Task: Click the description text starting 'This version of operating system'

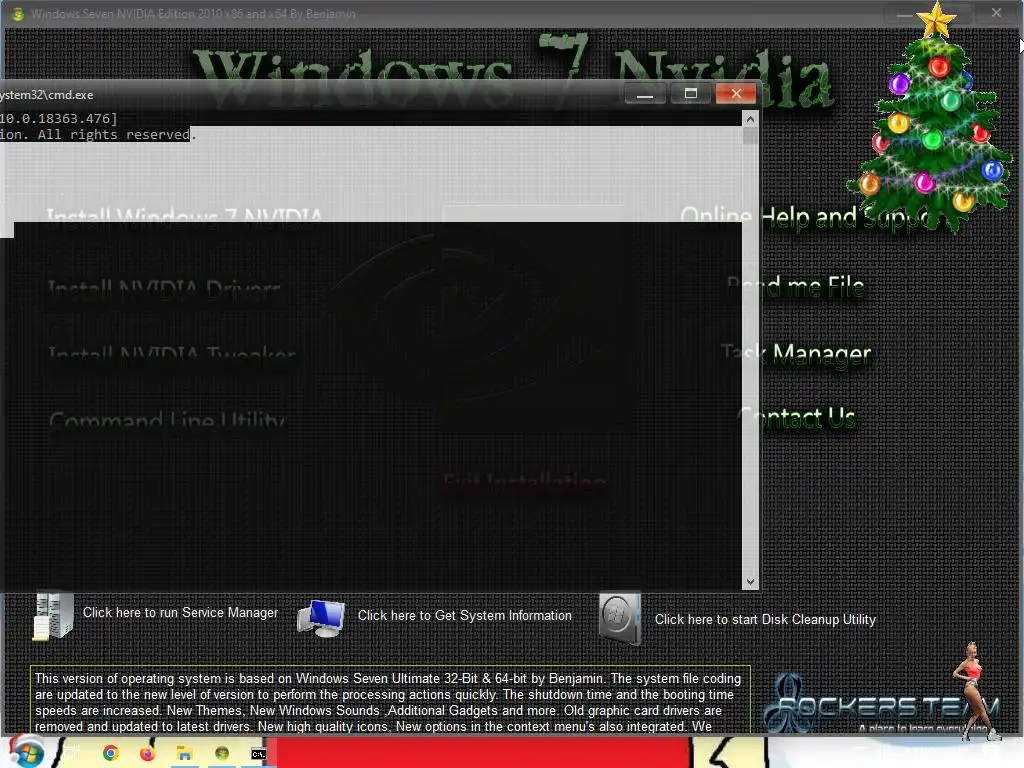Action: point(390,702)
